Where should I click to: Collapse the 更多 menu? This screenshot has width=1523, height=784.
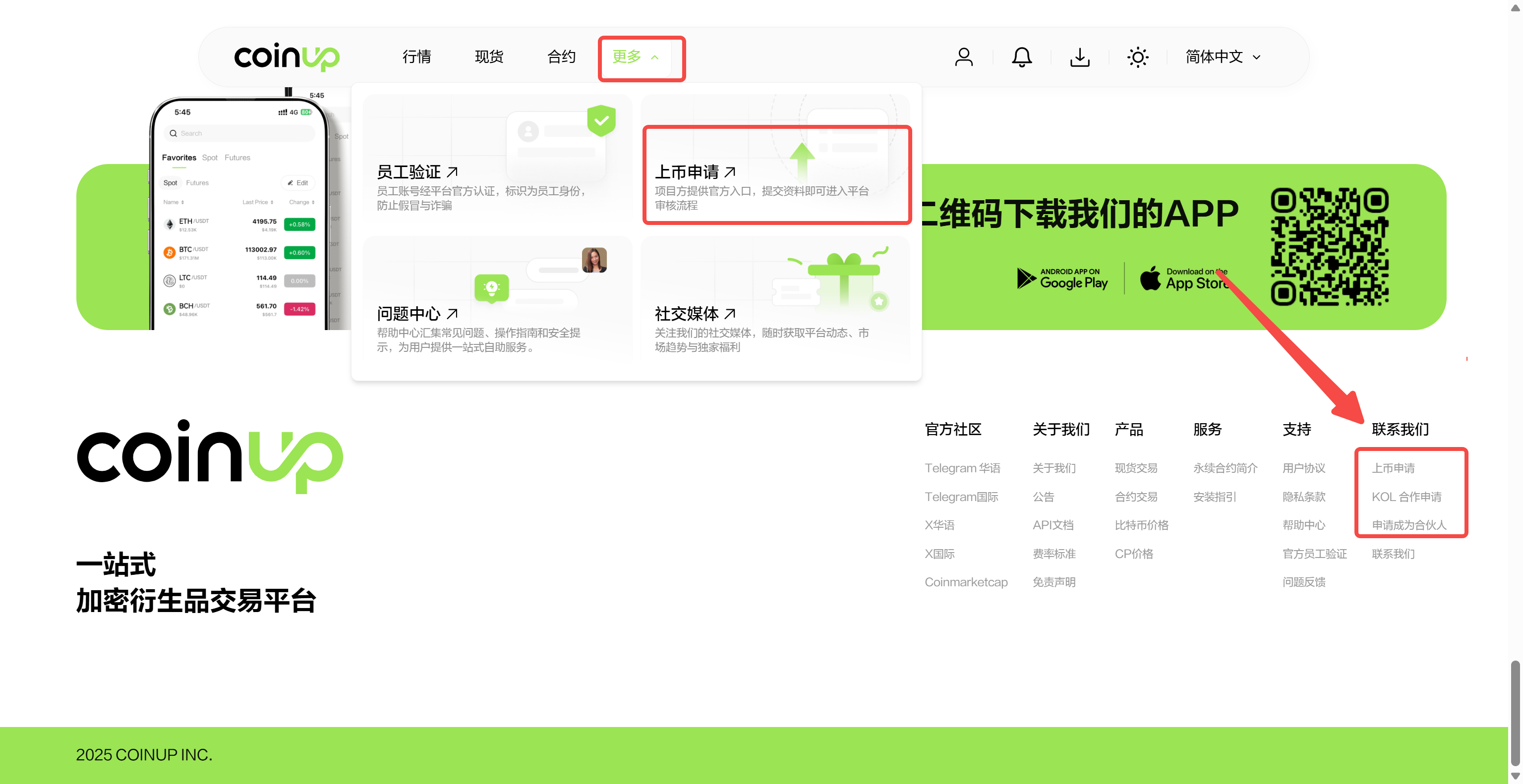point(636,56)
